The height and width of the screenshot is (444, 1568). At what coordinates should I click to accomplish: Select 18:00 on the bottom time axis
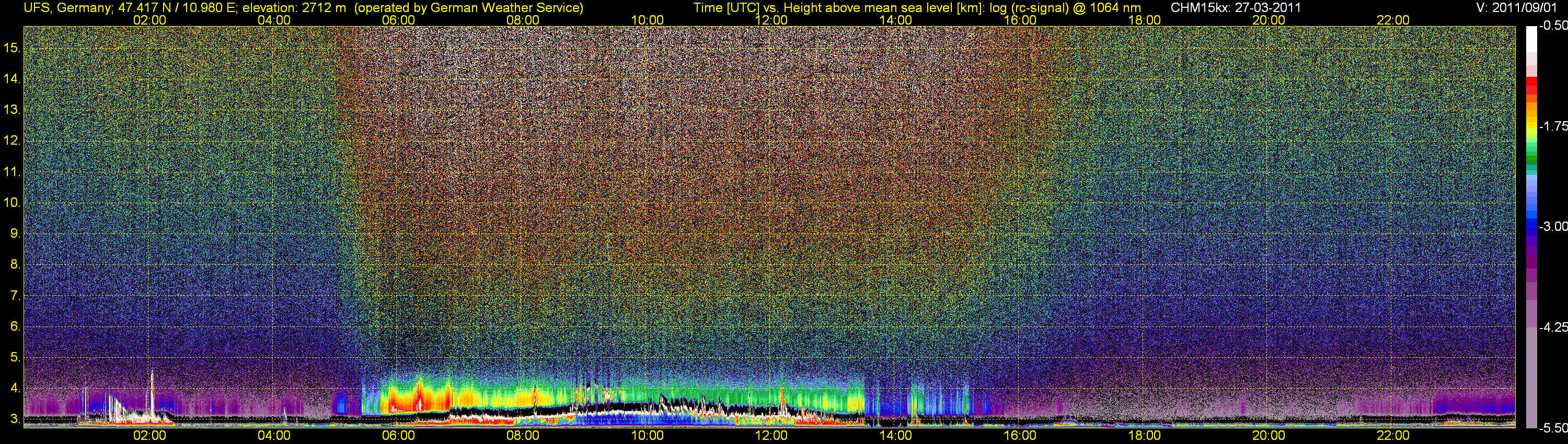pyautogui.click(x=1144, y=436)
